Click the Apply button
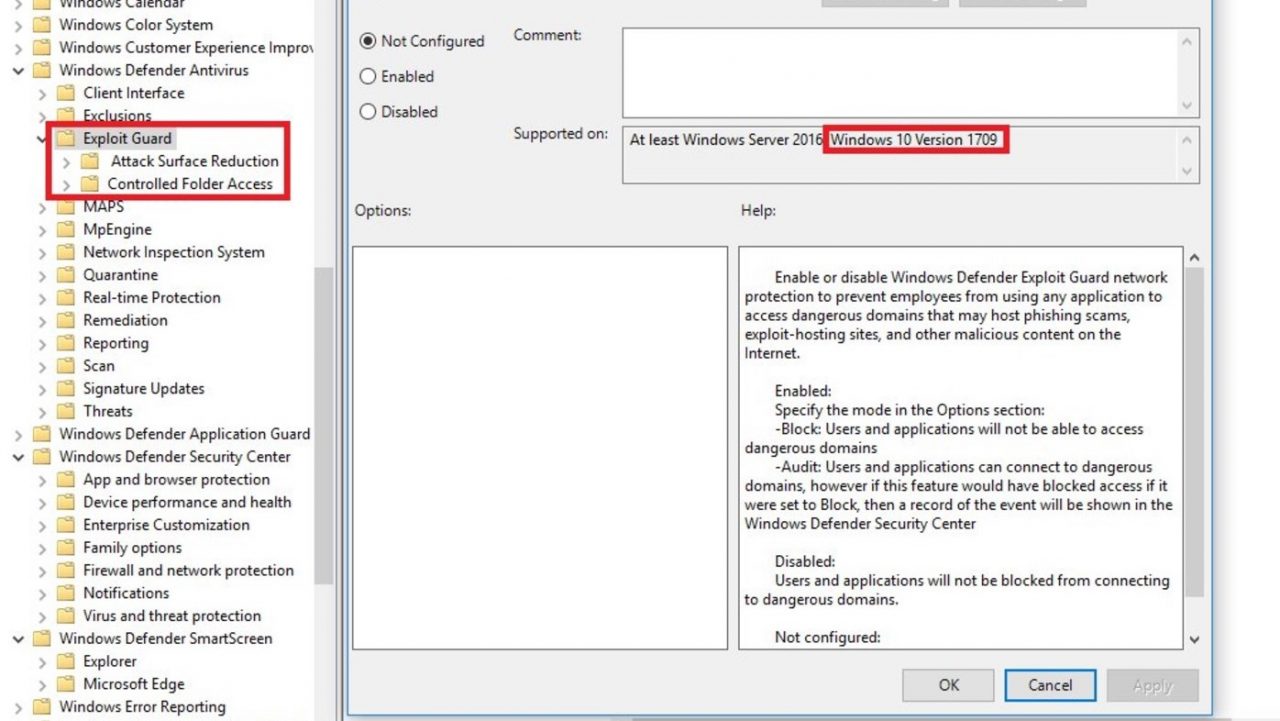 (x=1152, y=685)
